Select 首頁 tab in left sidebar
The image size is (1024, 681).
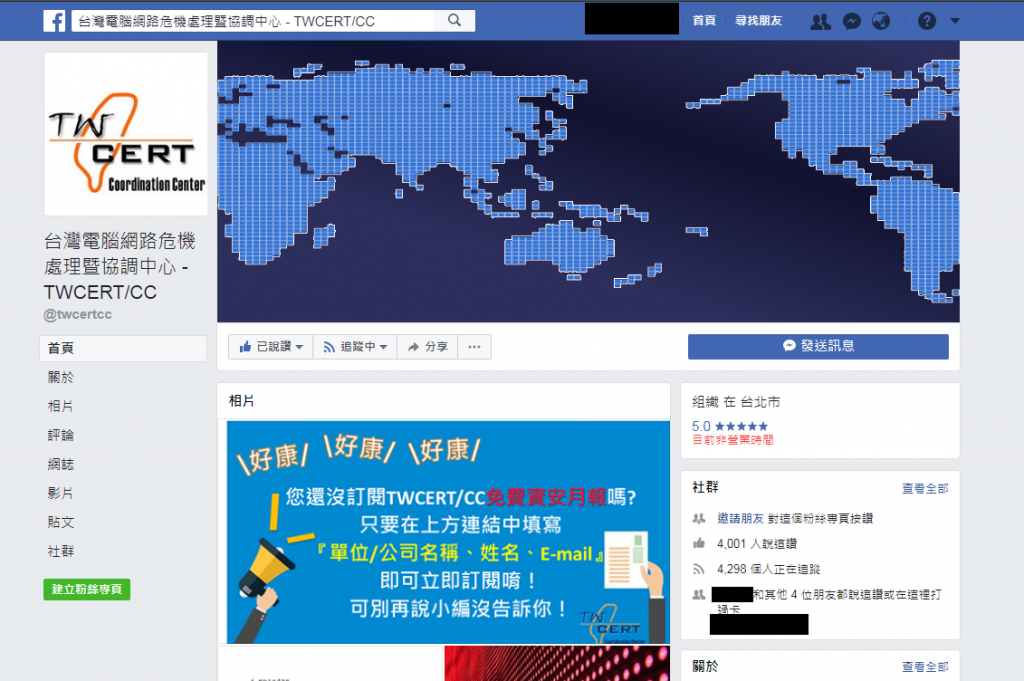[x=123, y=348]
